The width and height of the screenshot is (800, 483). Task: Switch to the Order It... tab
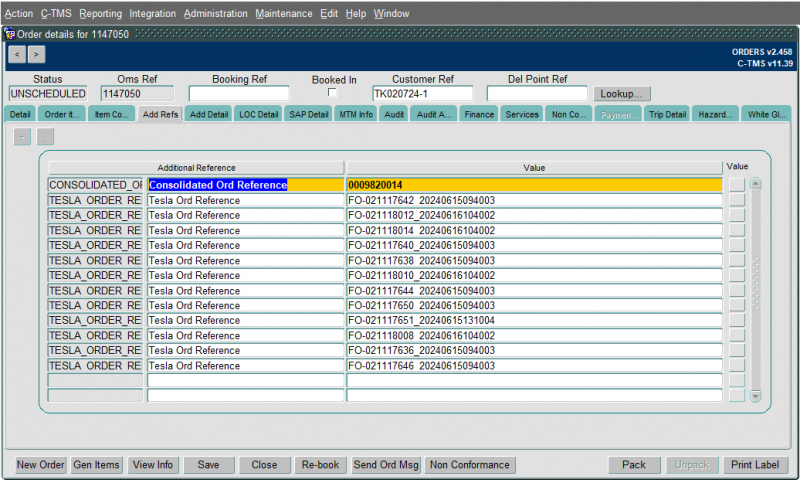pyautogui.click(x=62, y=114)
